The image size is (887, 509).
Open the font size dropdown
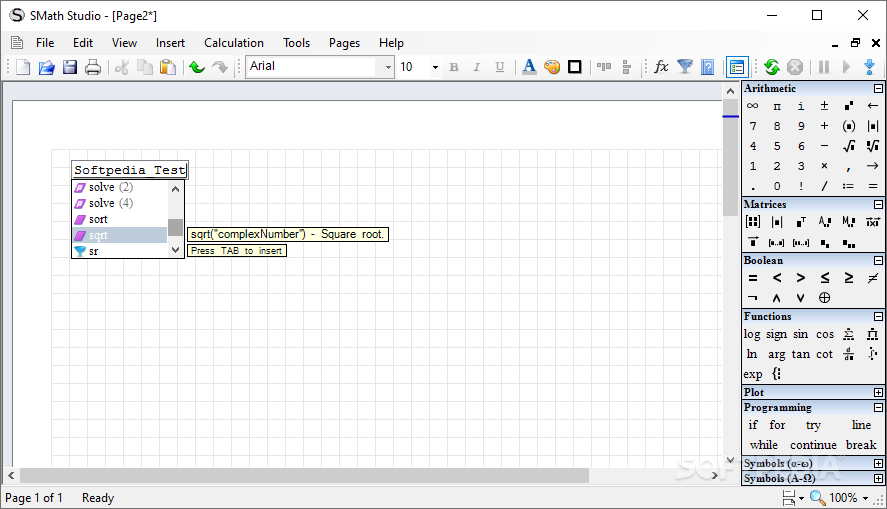[434, 67]
